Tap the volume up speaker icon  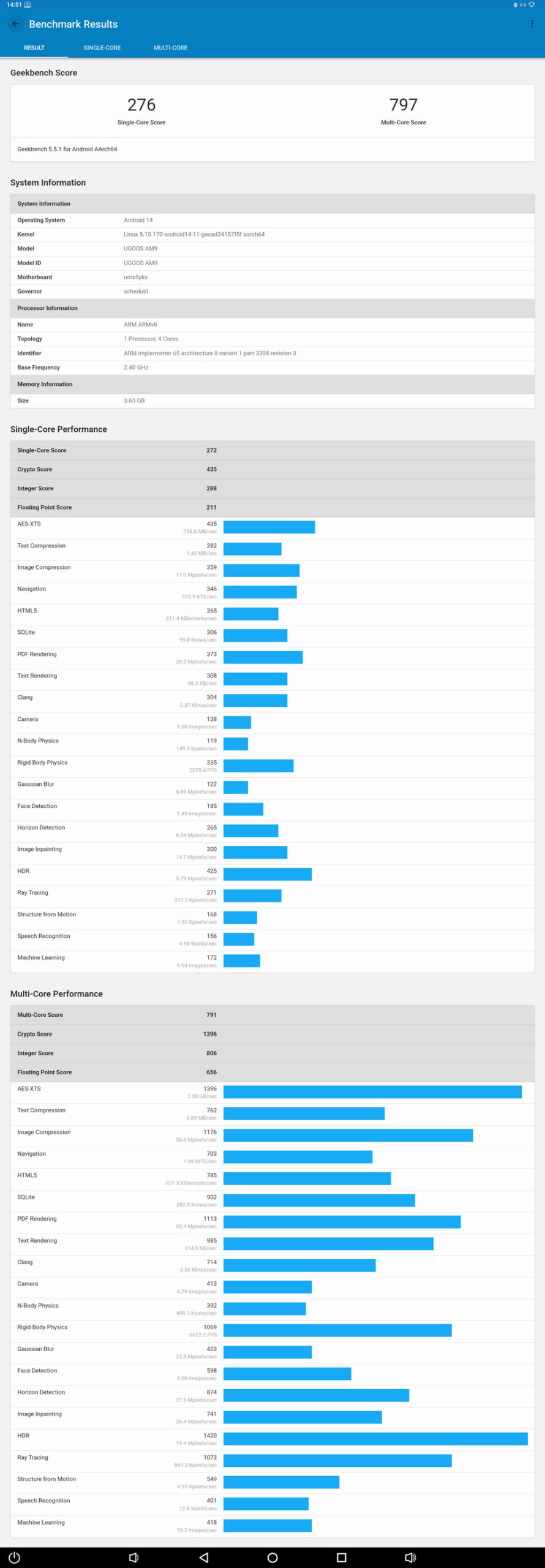click(410, 1557)
